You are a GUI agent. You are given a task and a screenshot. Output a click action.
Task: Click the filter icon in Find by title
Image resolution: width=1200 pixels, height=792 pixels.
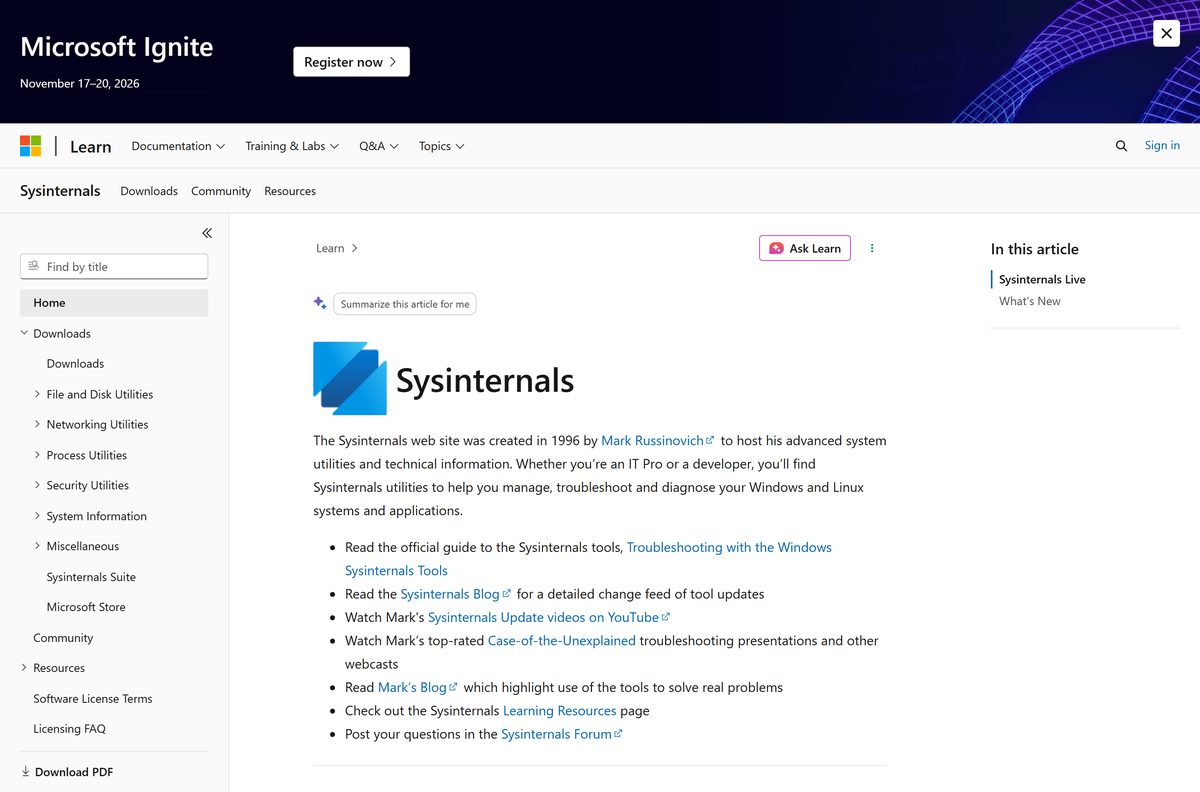(x=34, y=266)
